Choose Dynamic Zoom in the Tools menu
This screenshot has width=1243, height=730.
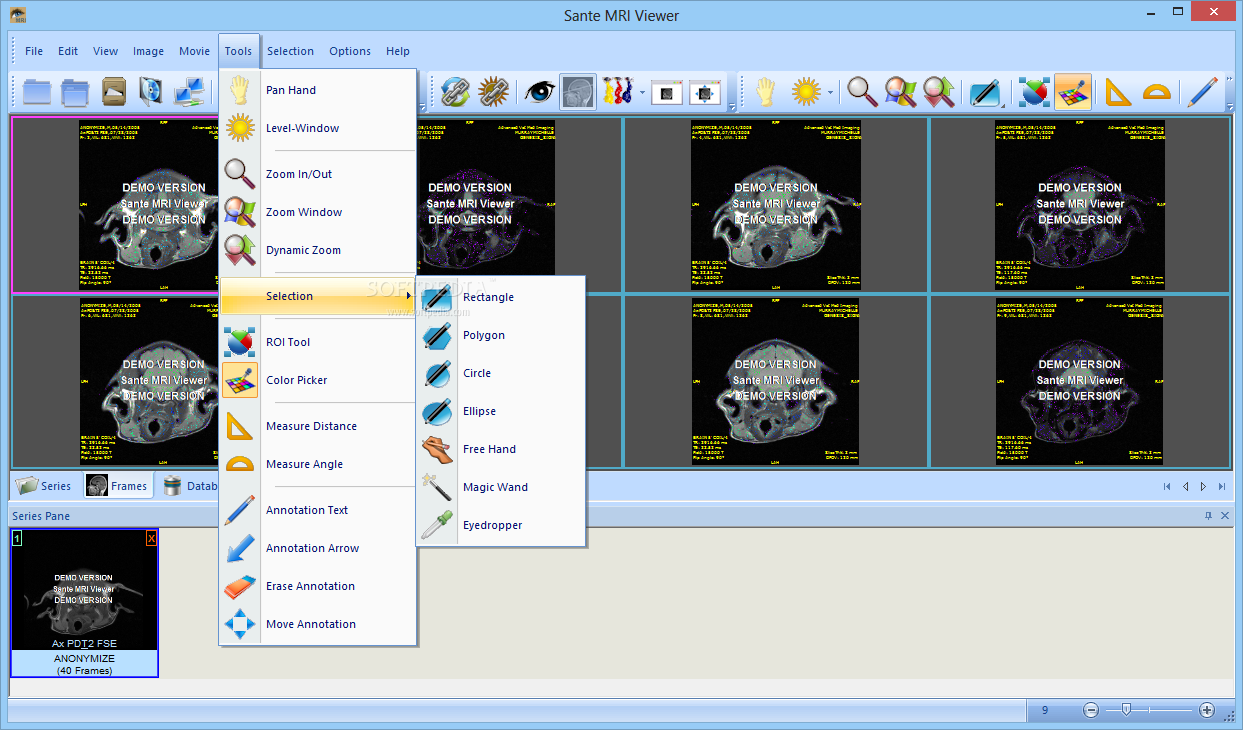(x=317, y=250)
